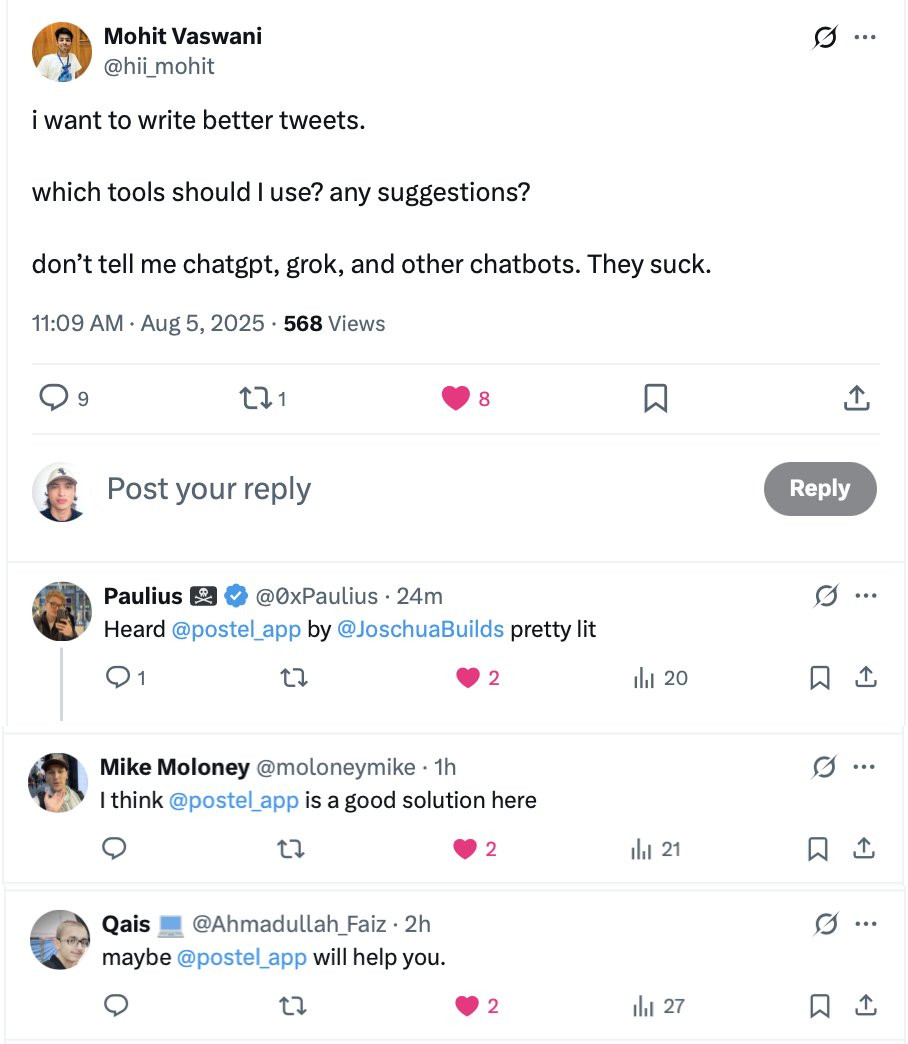
Task: View analytics for Mike Moloney's reply
Action: [655, 849]
